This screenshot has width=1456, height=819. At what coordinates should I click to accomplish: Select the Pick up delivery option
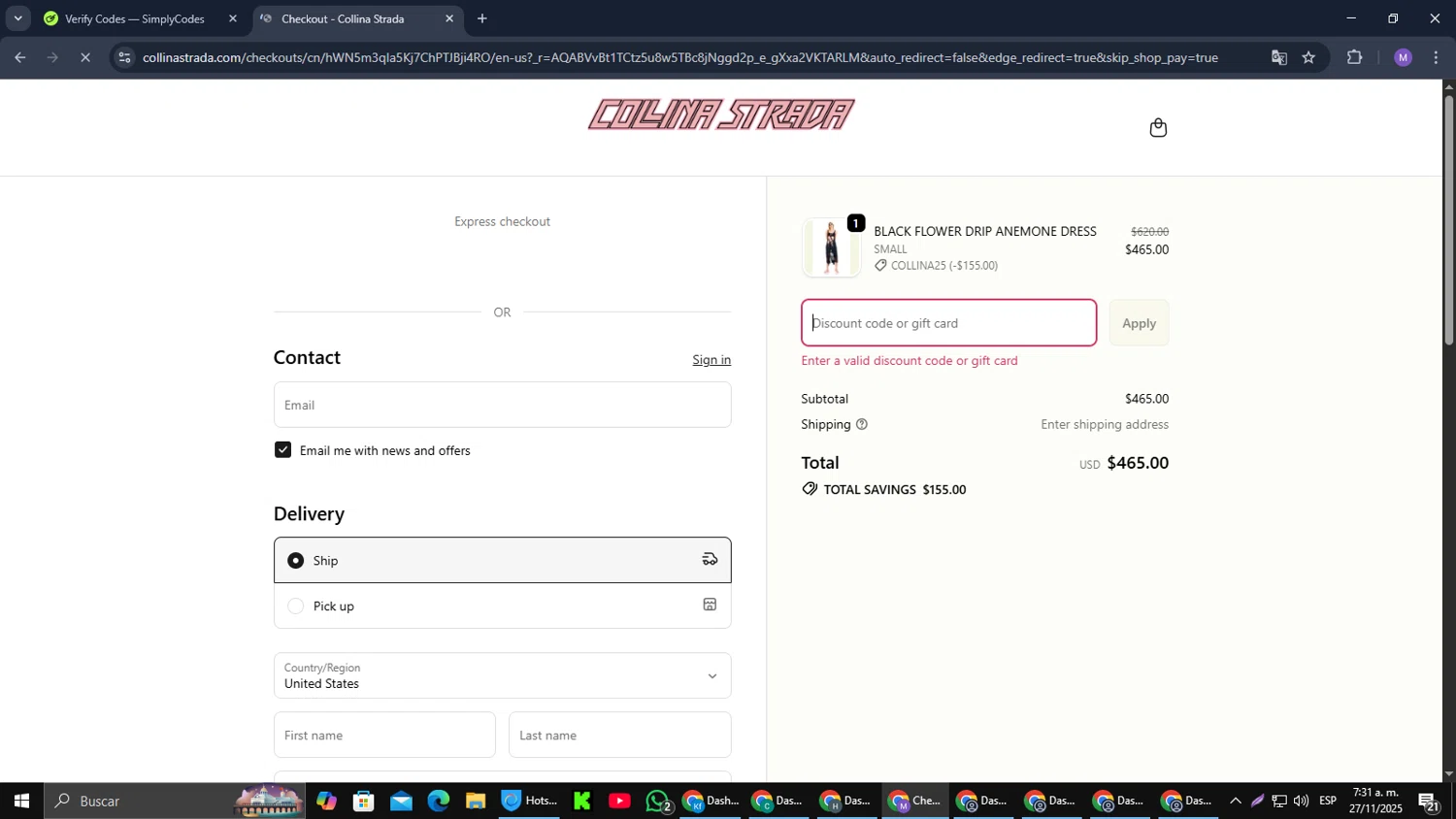click(x=502, y=606)
